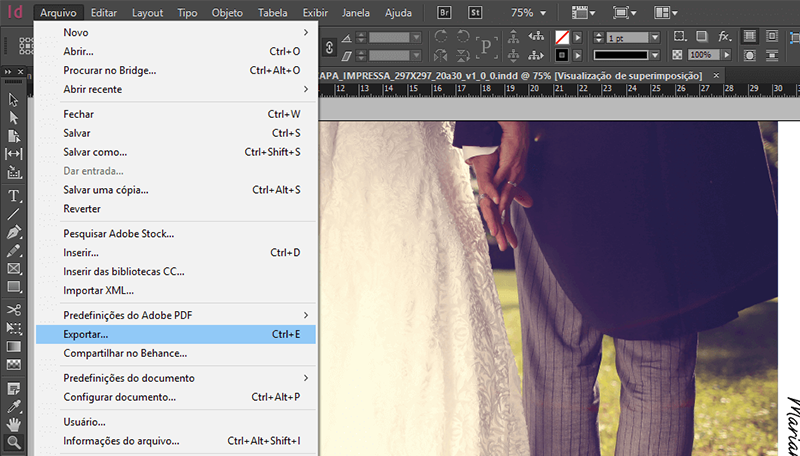Click the drop shadow icon

[700, 36]
